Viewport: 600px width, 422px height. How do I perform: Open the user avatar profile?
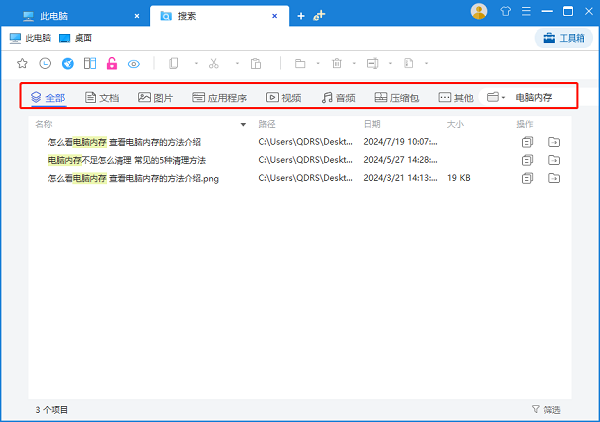pyautogui.click(x=479, y=12)
